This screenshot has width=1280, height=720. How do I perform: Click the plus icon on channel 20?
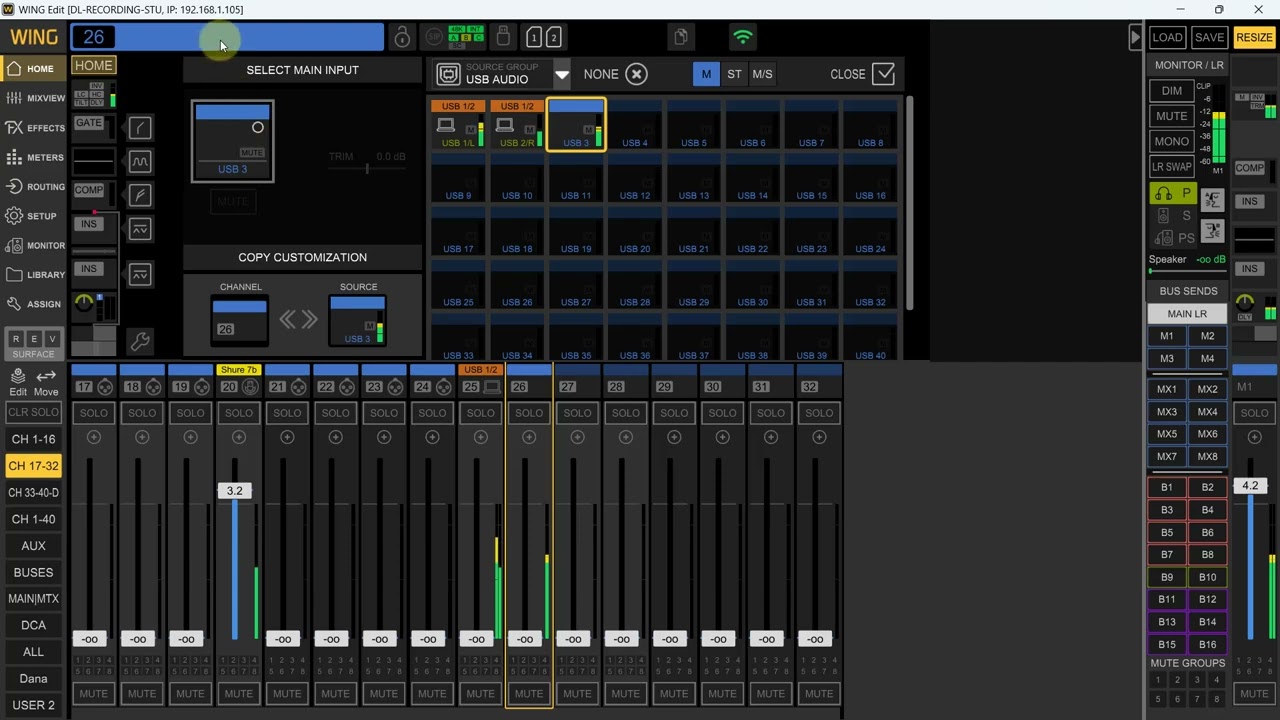click(239, 437)
